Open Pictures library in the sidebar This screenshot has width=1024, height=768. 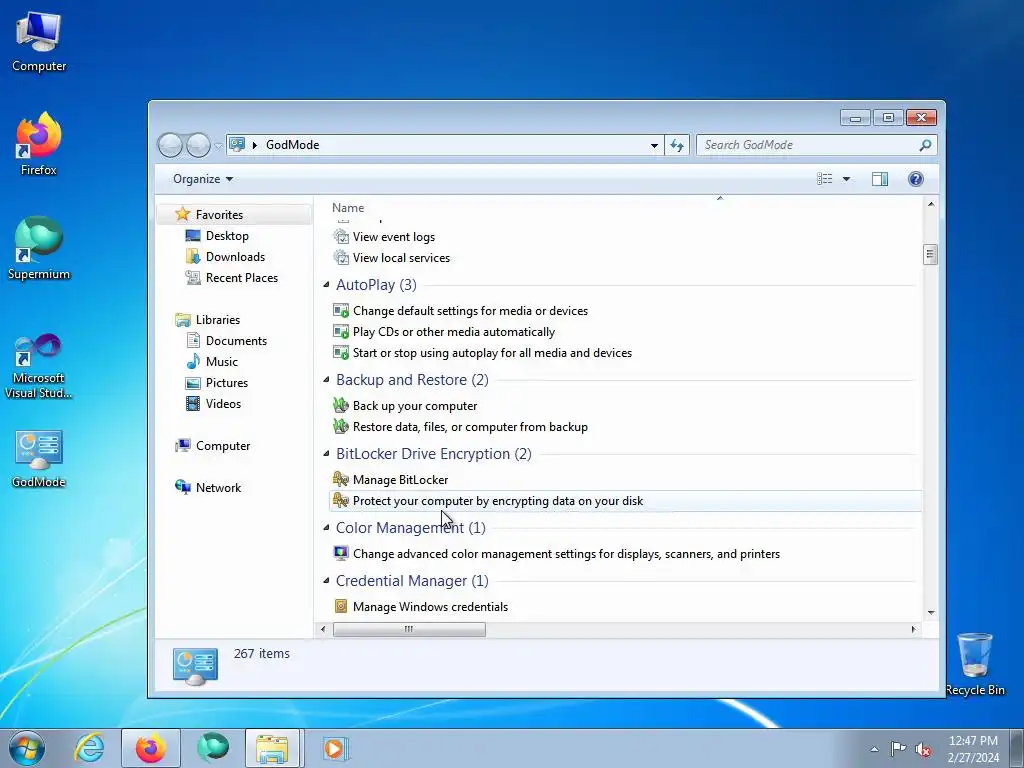227,383
